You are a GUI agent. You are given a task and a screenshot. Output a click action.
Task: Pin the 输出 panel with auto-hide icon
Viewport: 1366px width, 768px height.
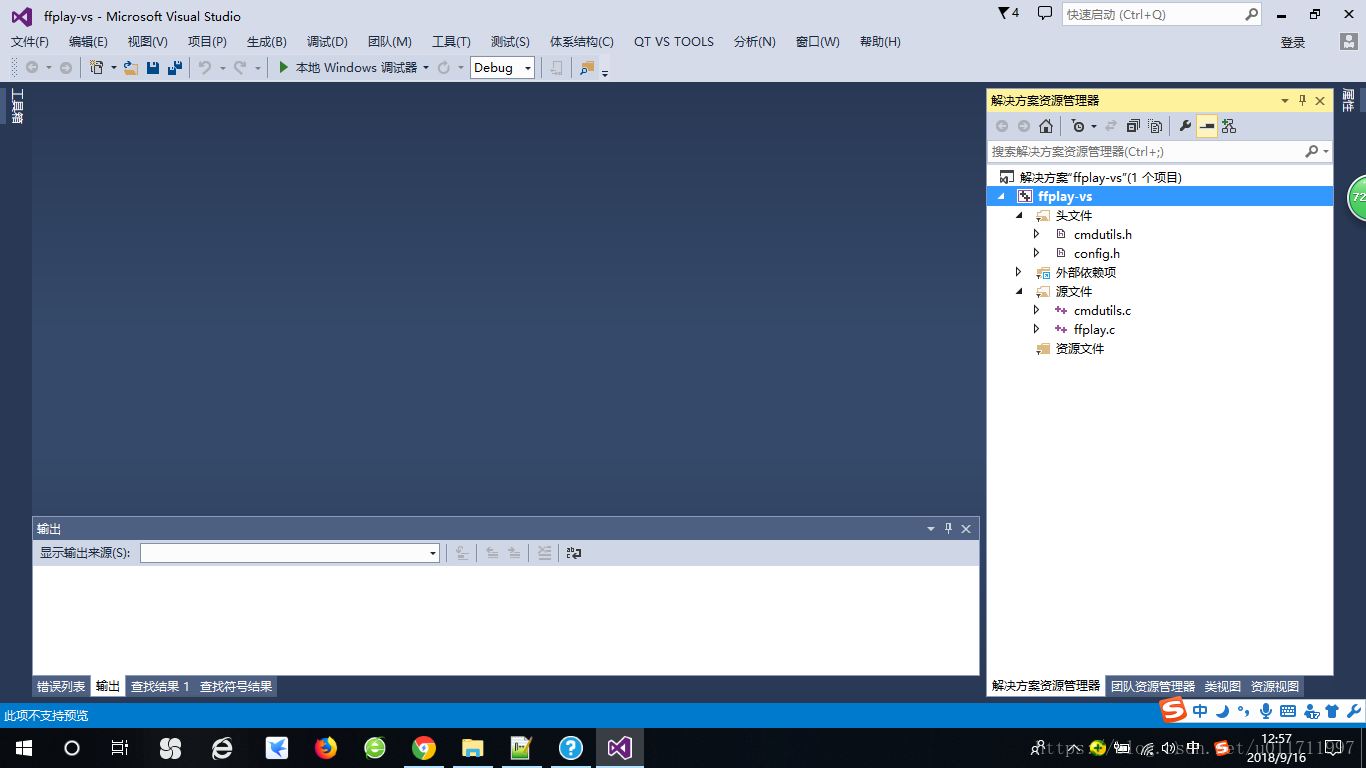[948, 529]
